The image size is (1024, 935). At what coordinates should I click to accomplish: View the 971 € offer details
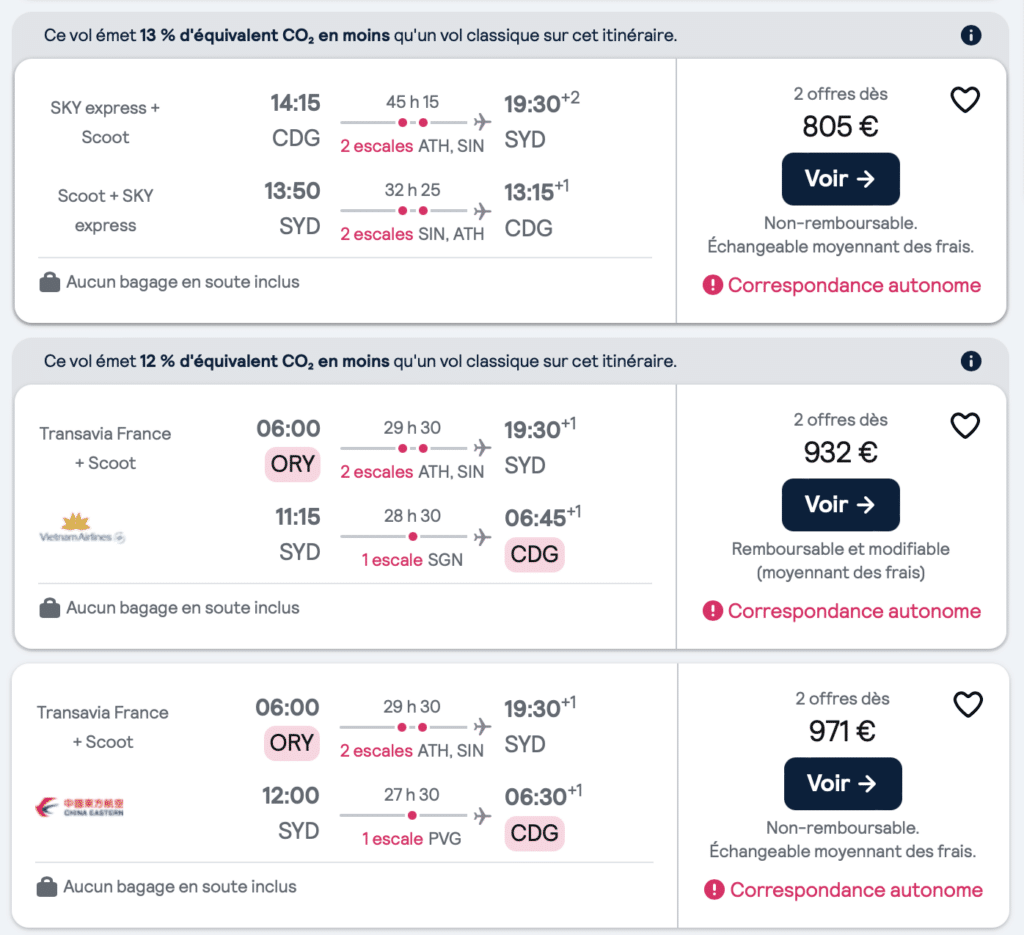coord(842,784)
